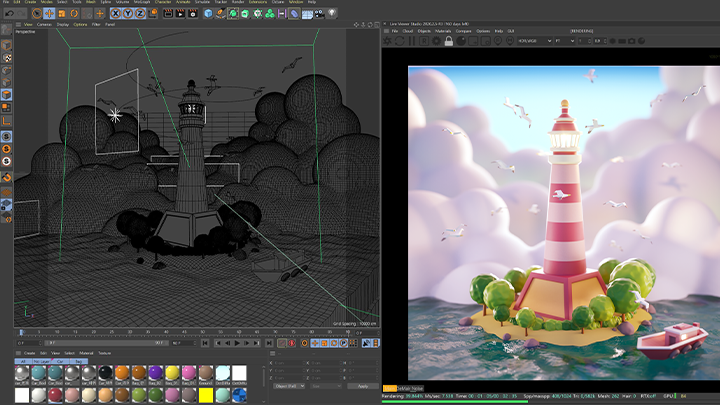
Task: Select the black car material sphere
Action: pyautogui.click(x=105, y=373)
